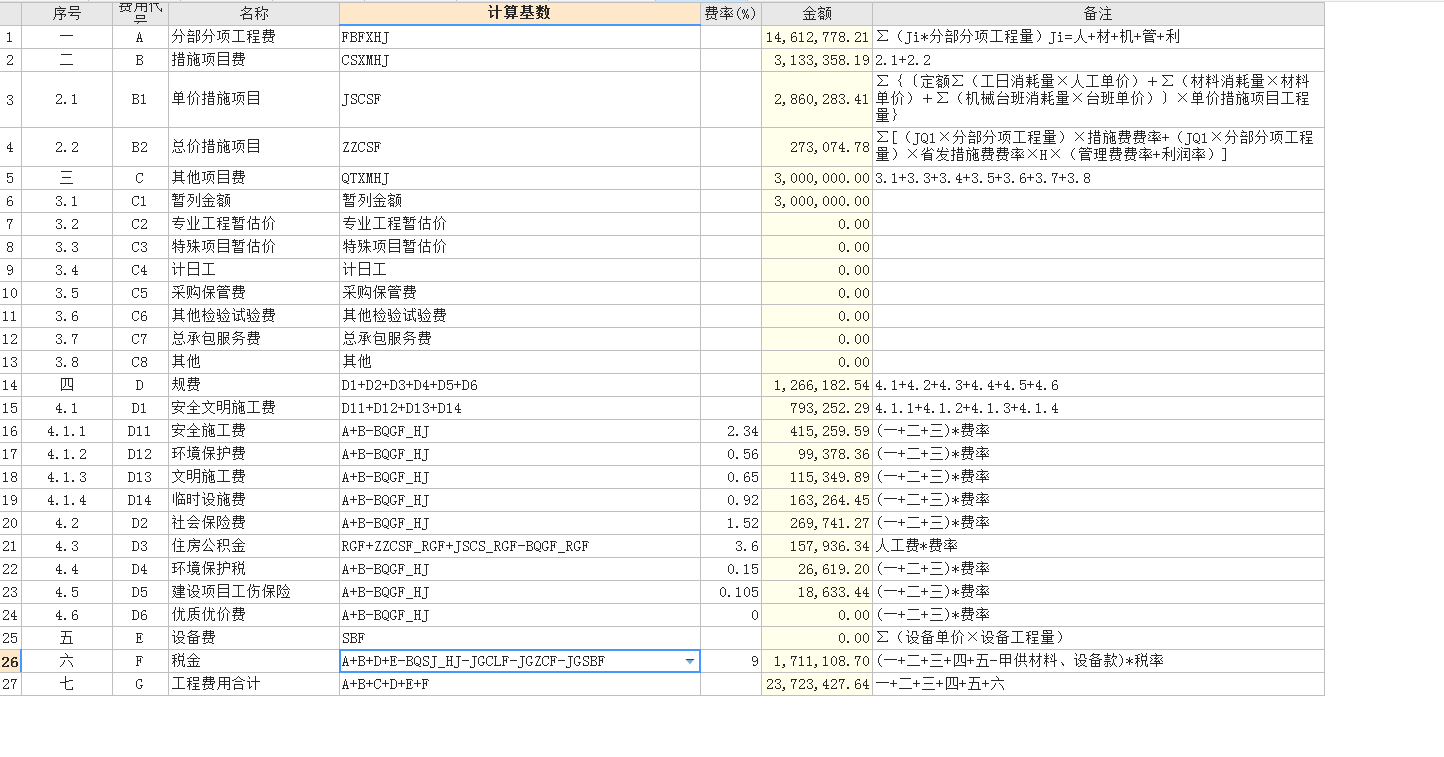This screenshot has height=757, width=1444.
Task: Select the 金额 column header
Action: click(x=817, y=13)
